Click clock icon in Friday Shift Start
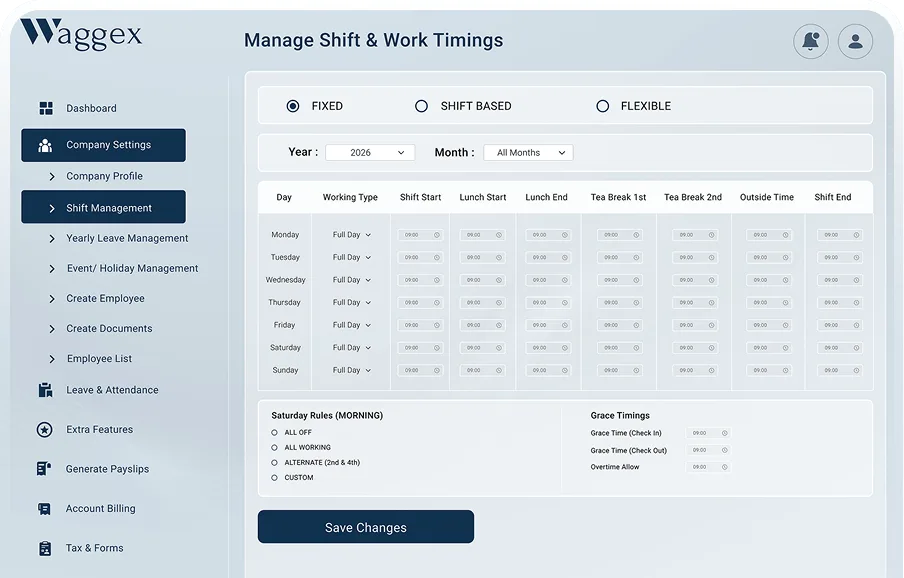Viewport: 904px width, 578px height. pos(436,325)
